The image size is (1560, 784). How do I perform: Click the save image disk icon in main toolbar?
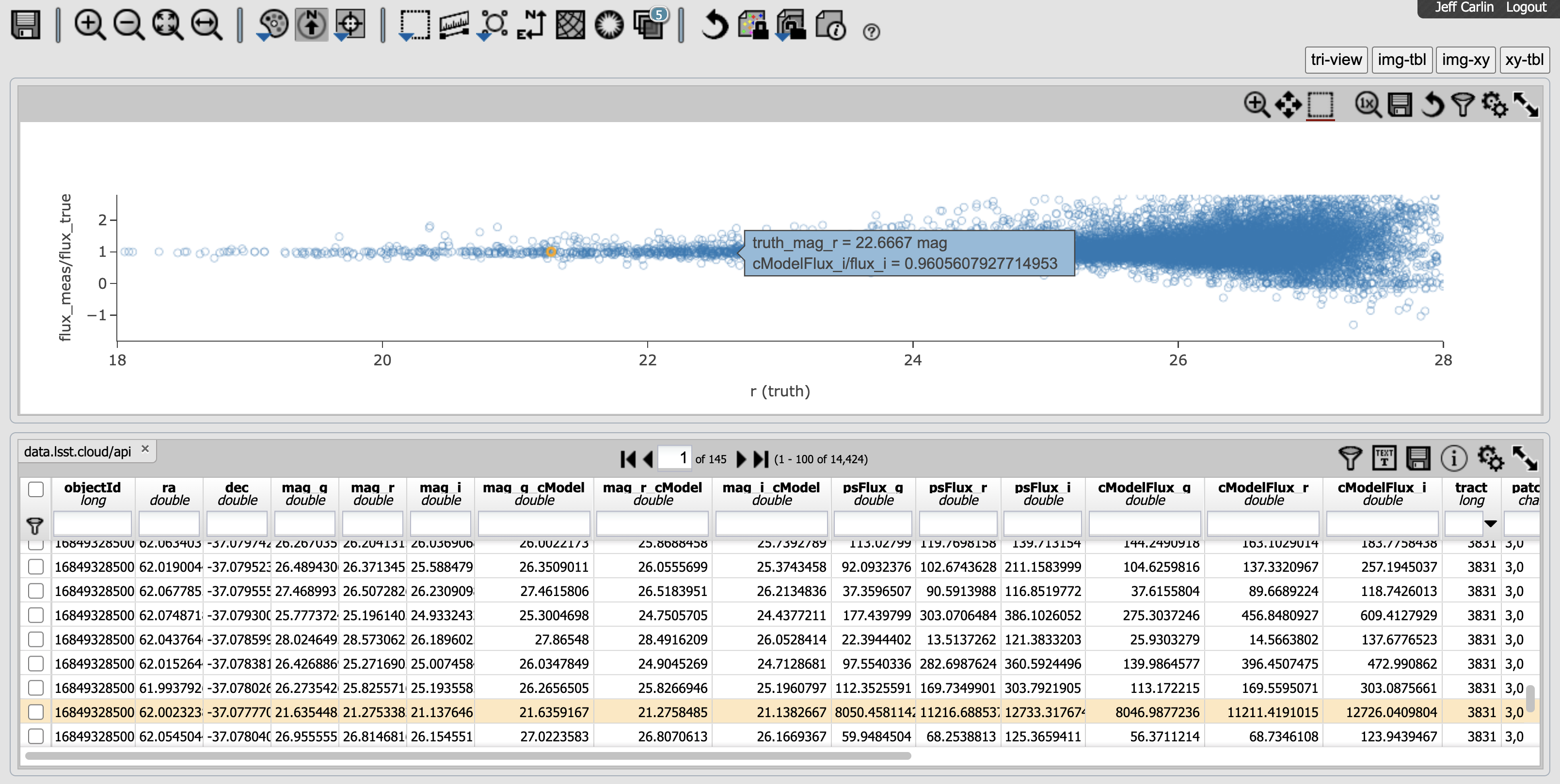coord(25,25)
